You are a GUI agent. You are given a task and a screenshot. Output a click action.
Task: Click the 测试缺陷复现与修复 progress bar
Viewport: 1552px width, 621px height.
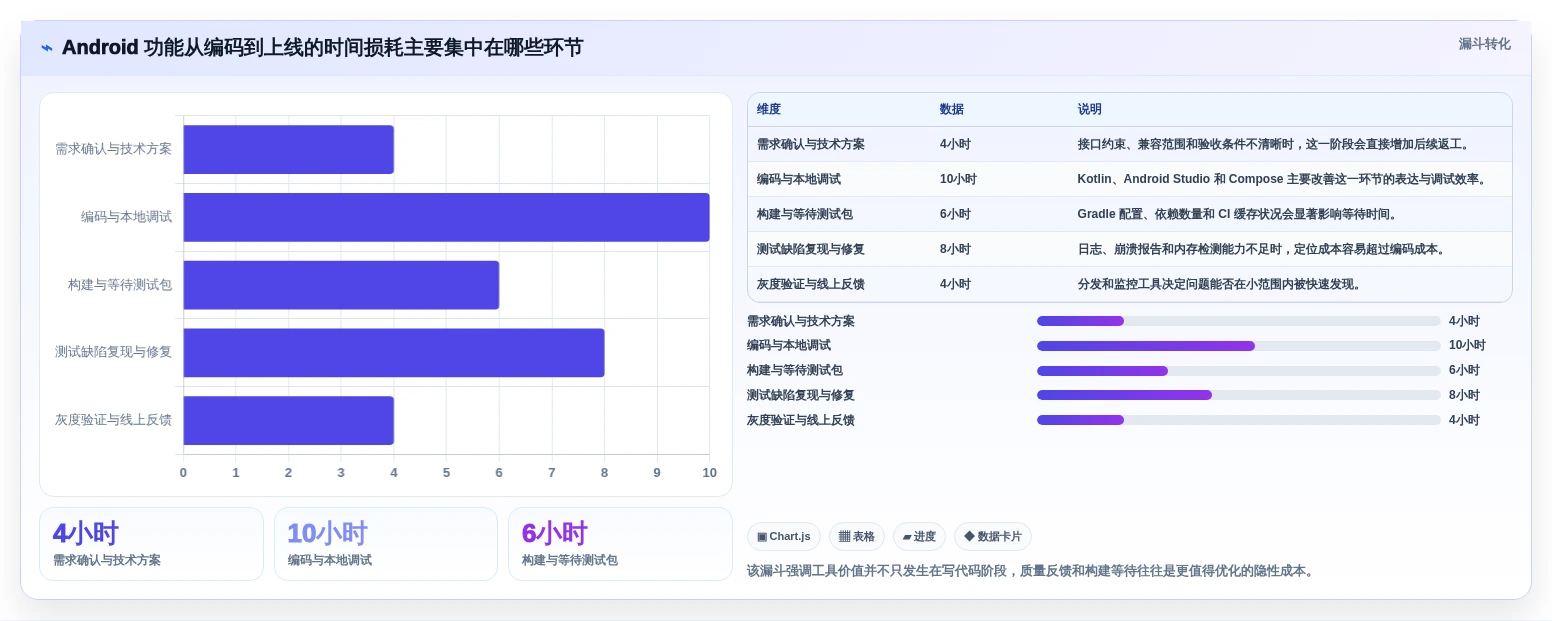tap(1238, 395)
